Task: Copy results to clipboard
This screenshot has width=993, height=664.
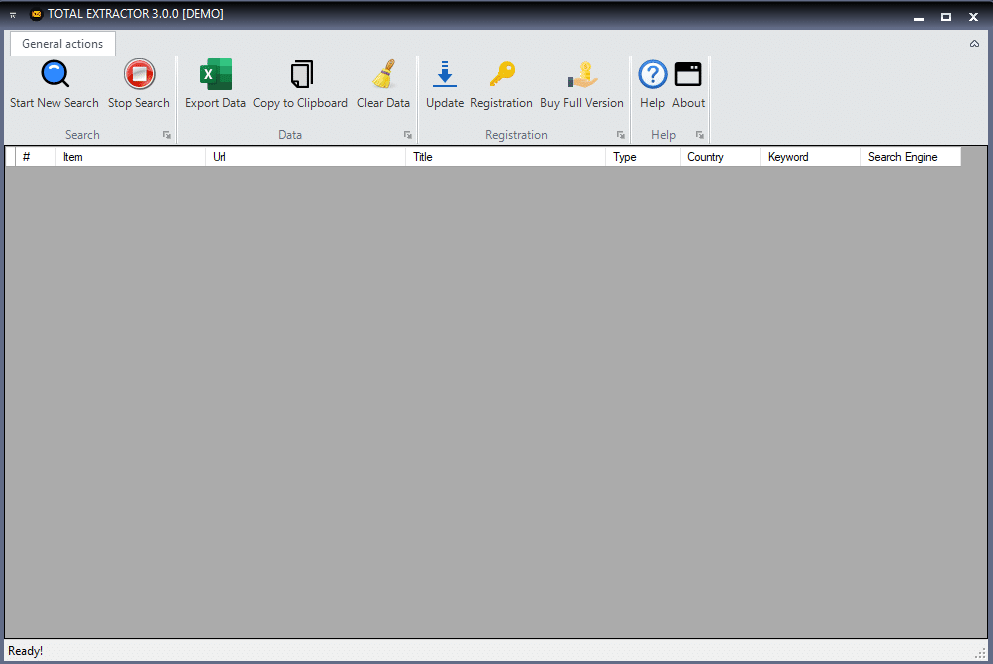Action: [300, 84]
